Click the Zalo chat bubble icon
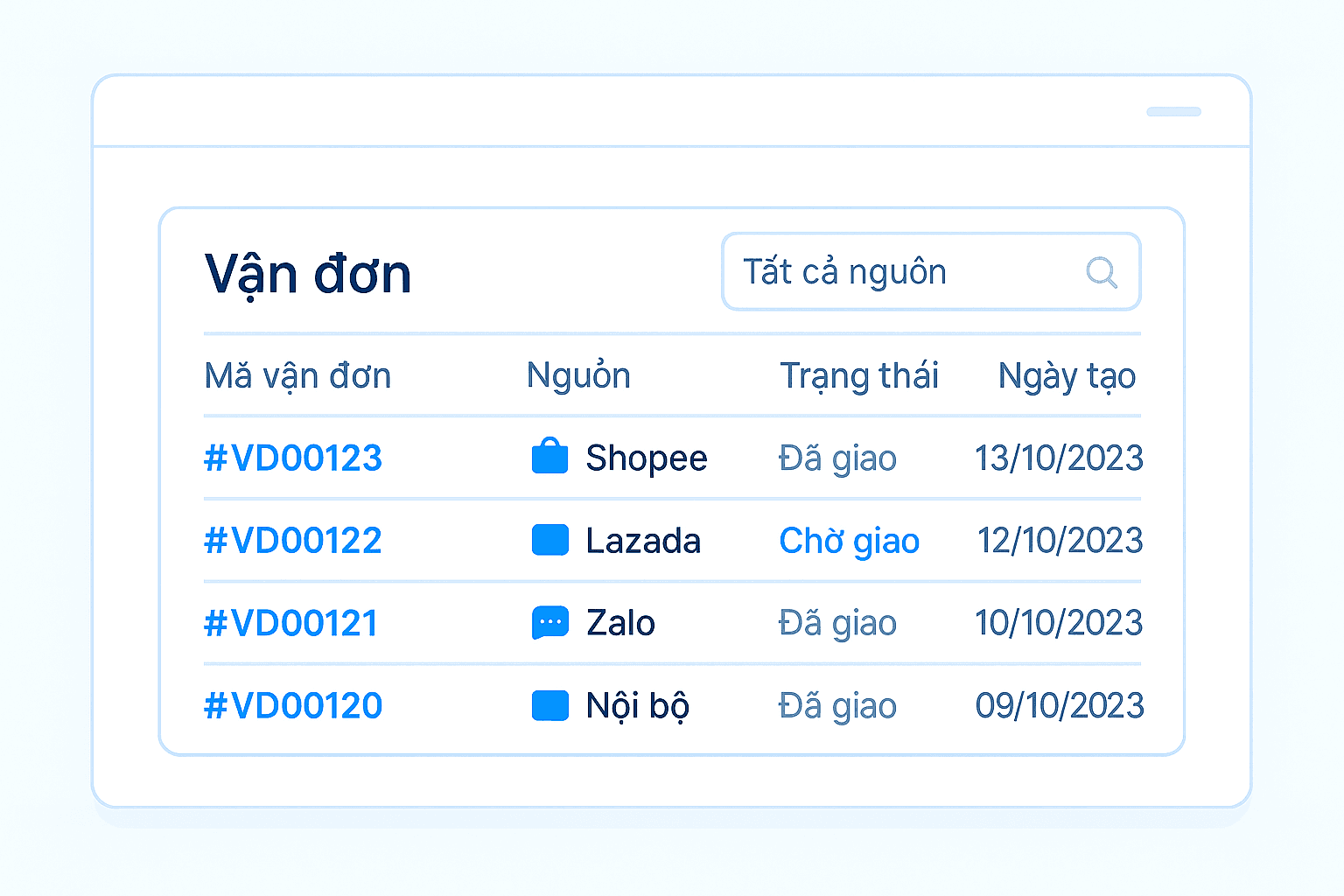The height and width of the screenshot is (896, 1344). (x=549, y=622)
